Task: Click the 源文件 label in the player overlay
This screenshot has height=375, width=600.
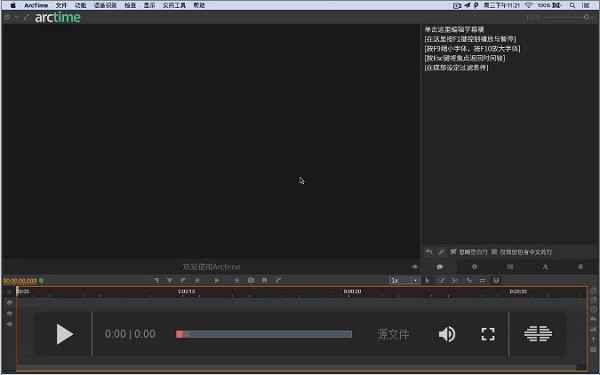Action: click(393, 334)
